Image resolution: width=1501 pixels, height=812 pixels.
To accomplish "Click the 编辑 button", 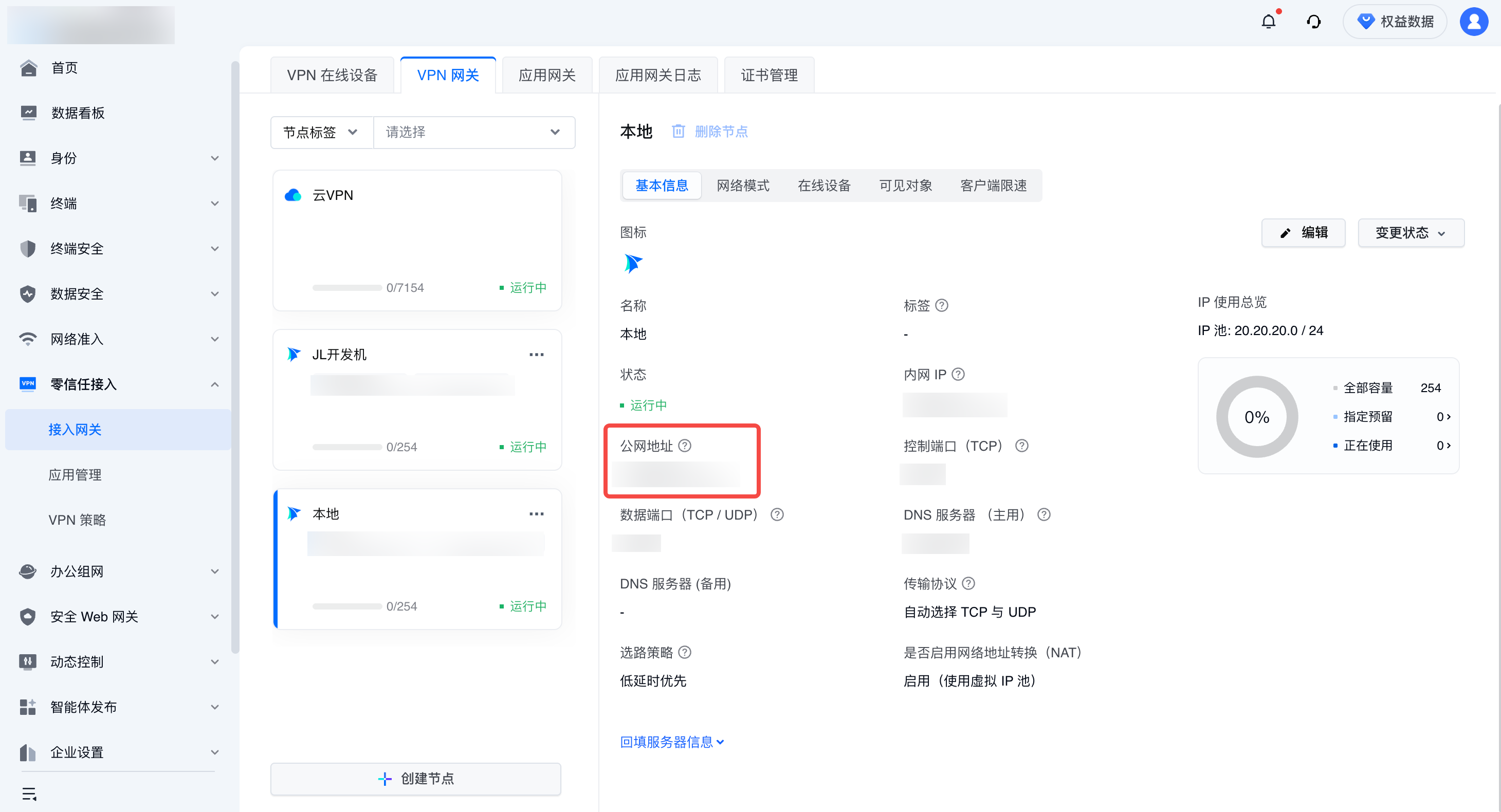I will (x=1303, y=232).
